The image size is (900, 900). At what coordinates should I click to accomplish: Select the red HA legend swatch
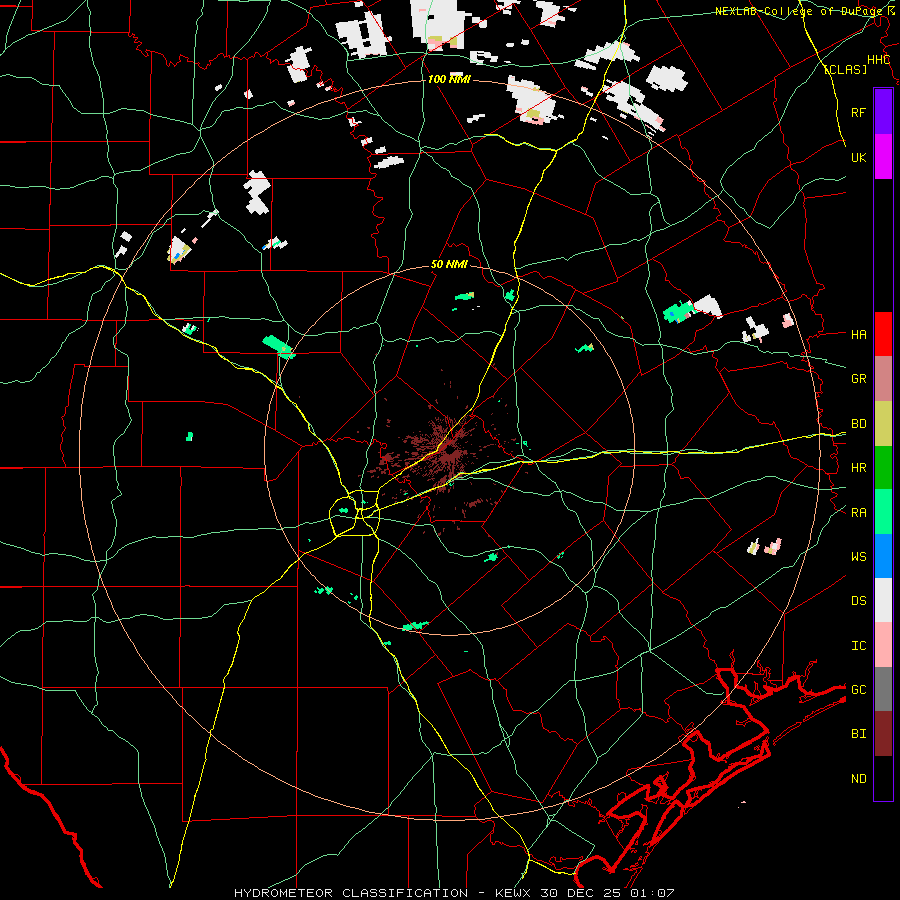click(883, 334)
